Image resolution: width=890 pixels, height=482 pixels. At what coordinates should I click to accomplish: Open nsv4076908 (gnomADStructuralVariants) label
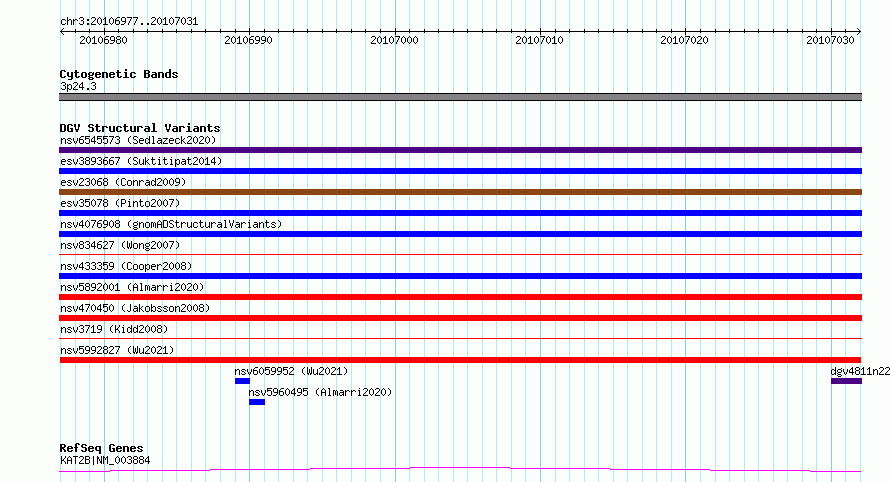click(171, 224)
